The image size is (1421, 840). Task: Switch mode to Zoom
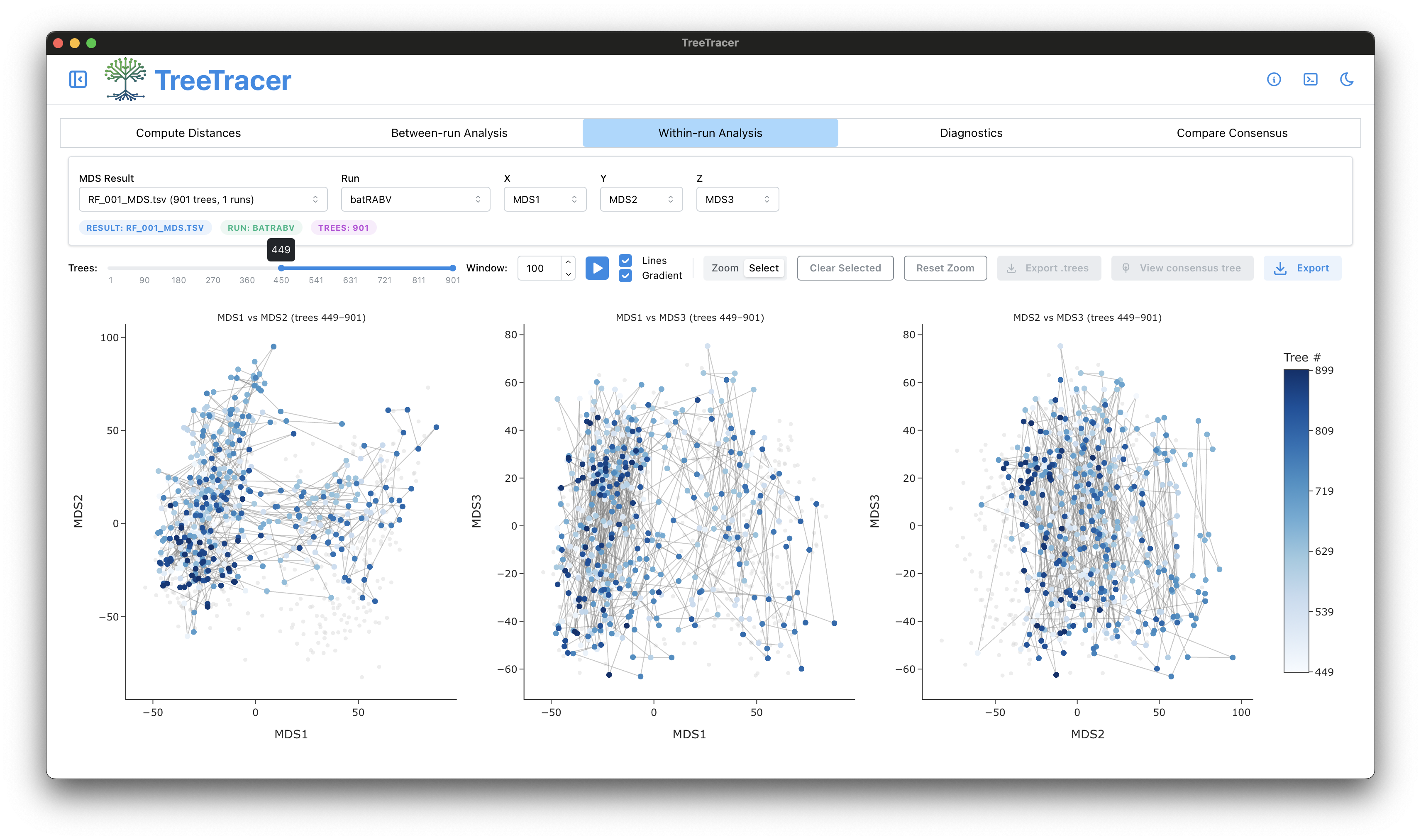point(725,268)
